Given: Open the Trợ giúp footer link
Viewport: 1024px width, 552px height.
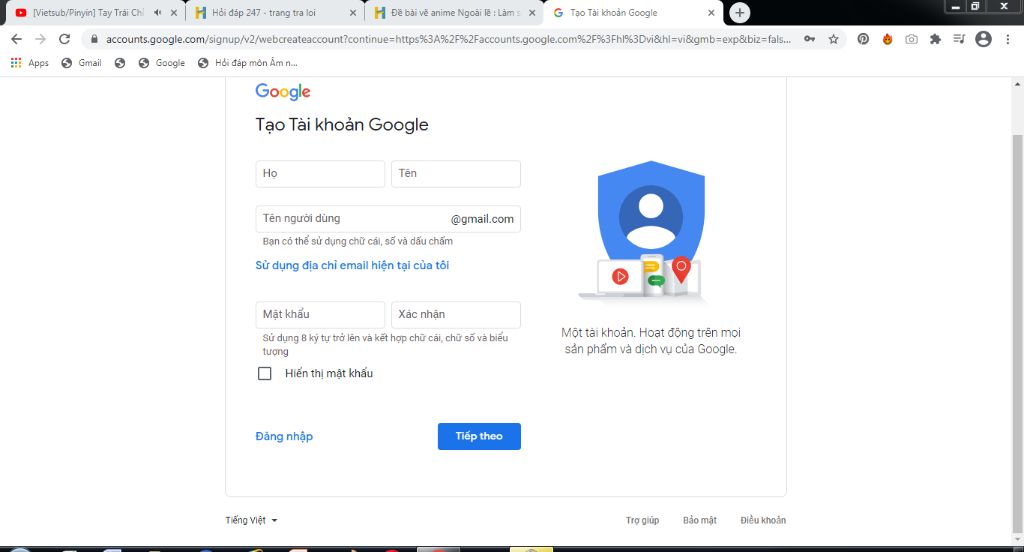Looking at the screenshot, I should click(643, 520).
